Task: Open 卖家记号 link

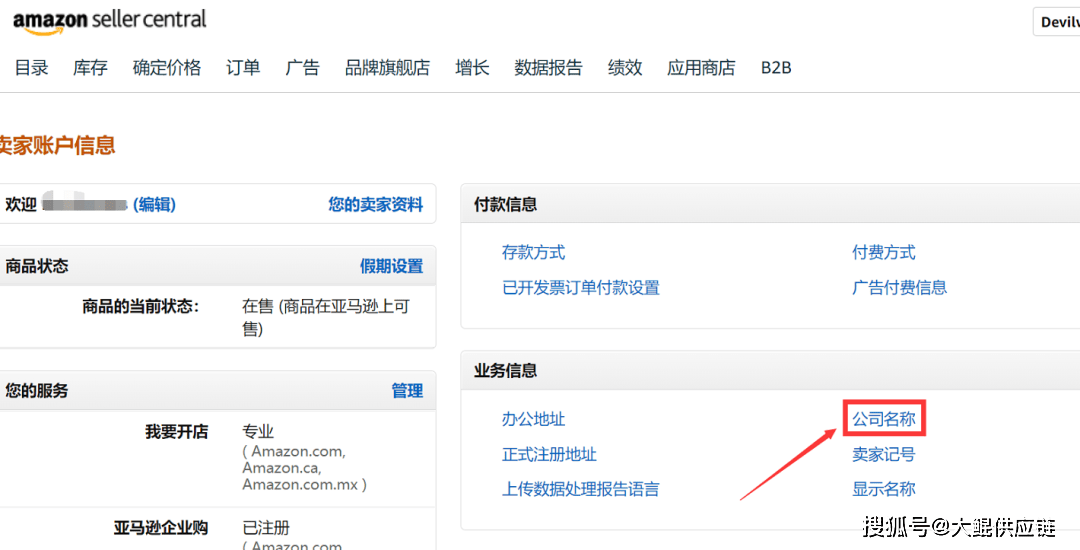Action: [x=884, y=454]
